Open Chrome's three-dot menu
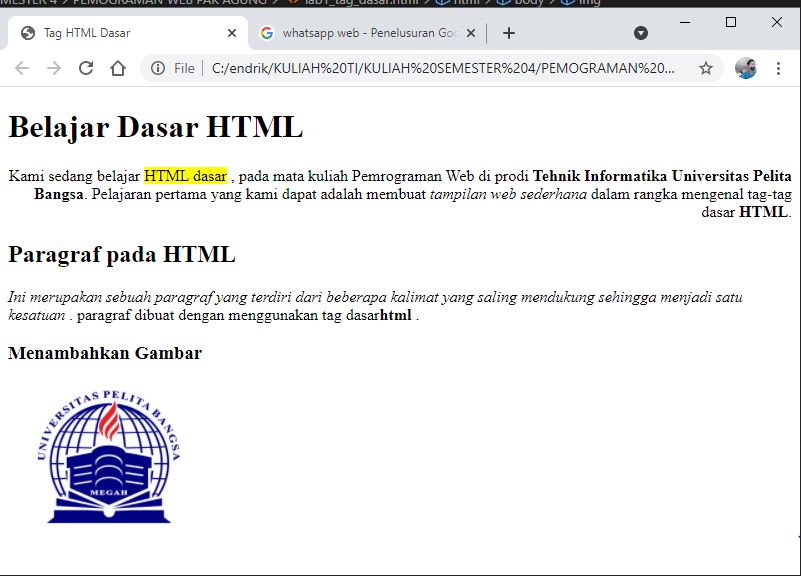This screenshot has height=576, width=801. pyautogui.click(x=778, y=70)
